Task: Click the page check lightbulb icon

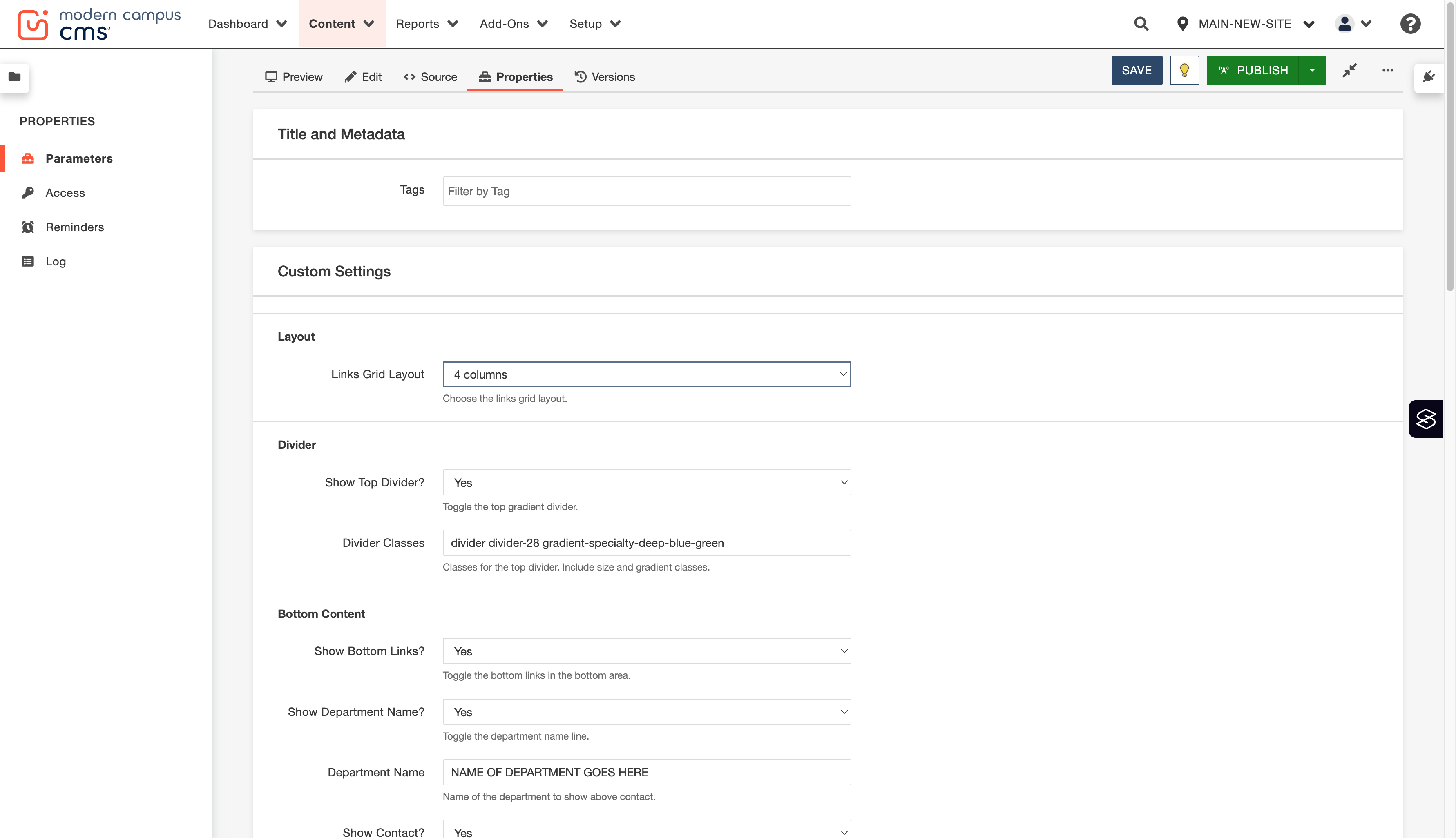Action: coord(1184,70)
